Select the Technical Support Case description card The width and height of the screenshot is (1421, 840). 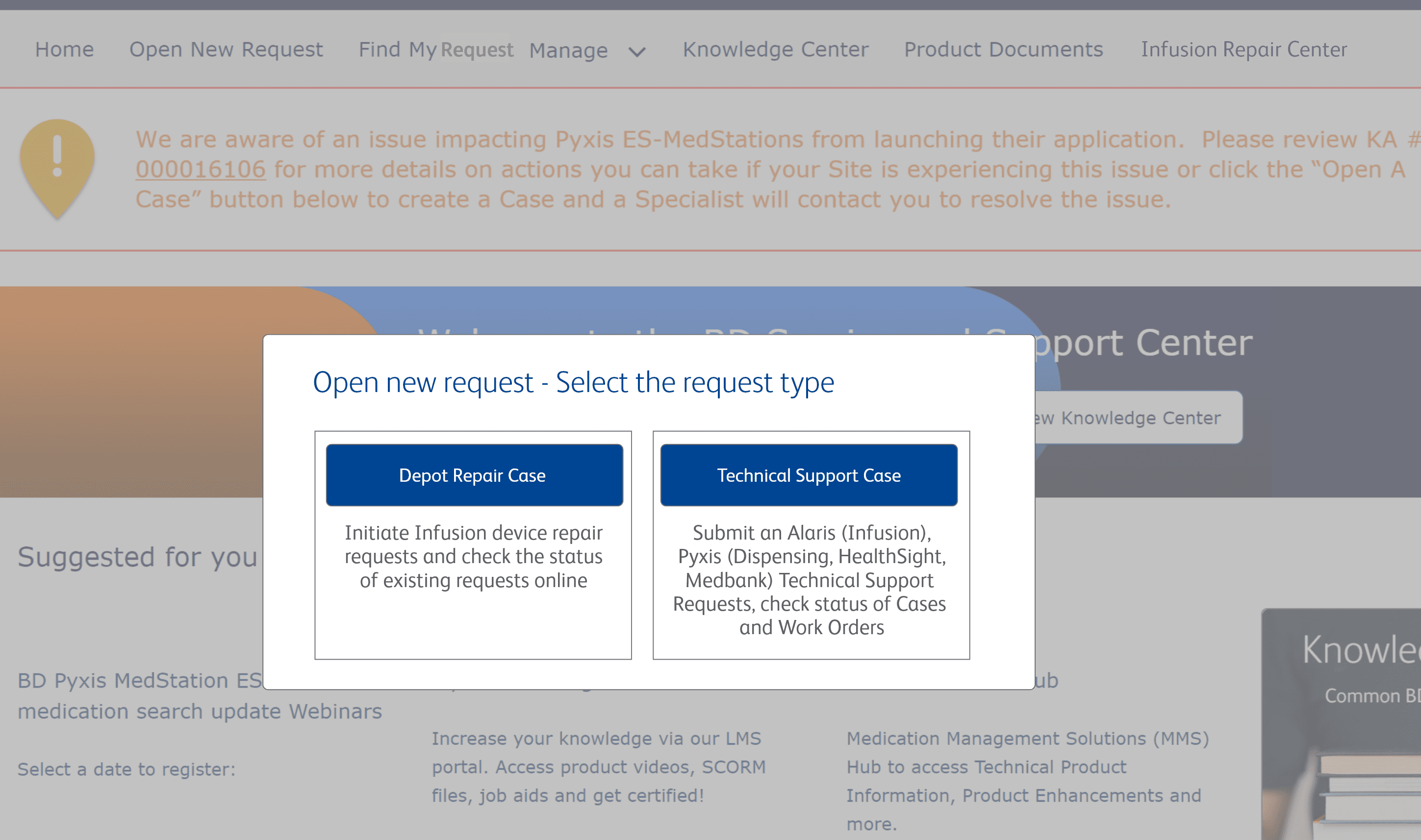tap(810, 580)
